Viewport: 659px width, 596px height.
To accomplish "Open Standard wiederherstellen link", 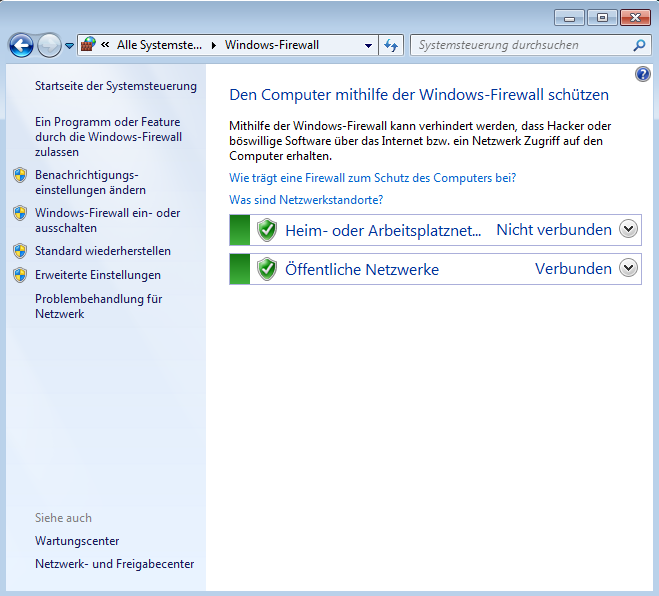I will point(103,251).
